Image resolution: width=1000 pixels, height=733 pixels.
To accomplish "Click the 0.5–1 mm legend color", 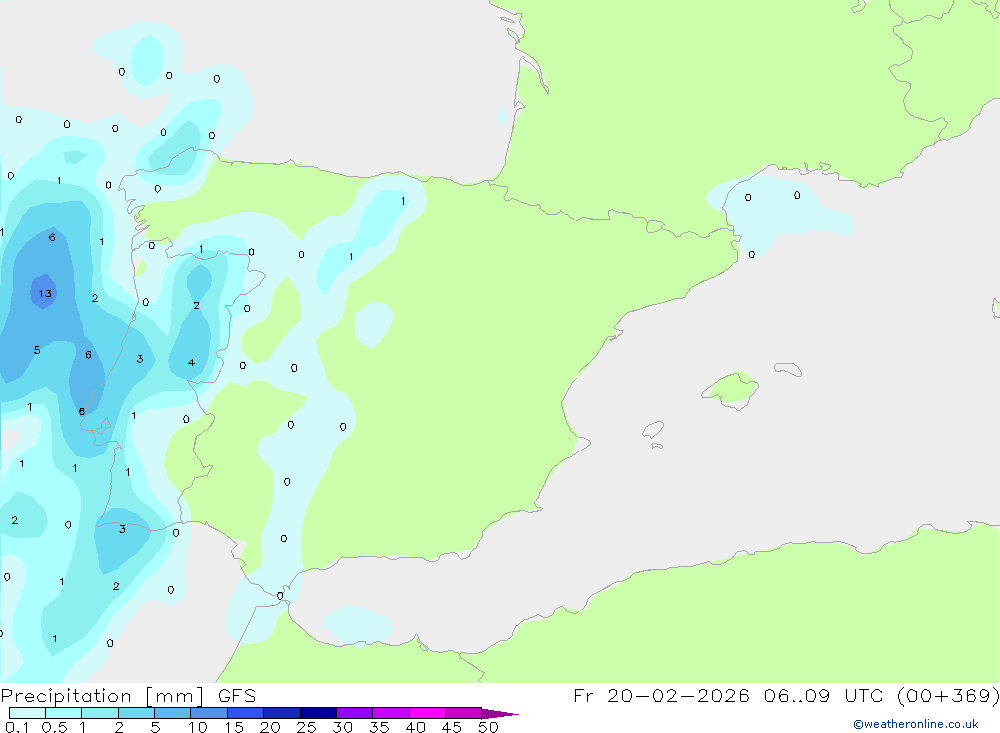I will tap(63, 713).
